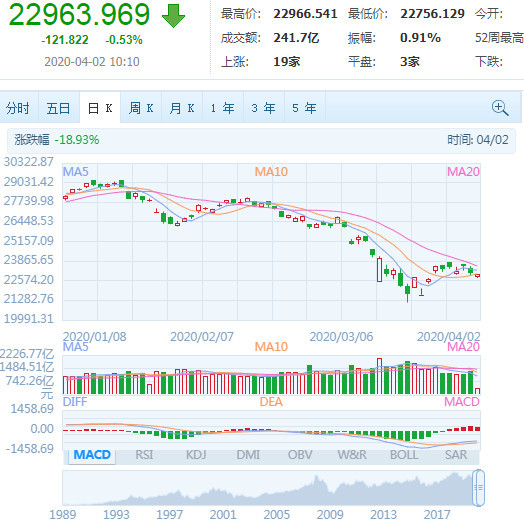Screen dimensions: 524x523
Task: Switch to the 分时 intraday tab
Action: [x=17, y=108]
